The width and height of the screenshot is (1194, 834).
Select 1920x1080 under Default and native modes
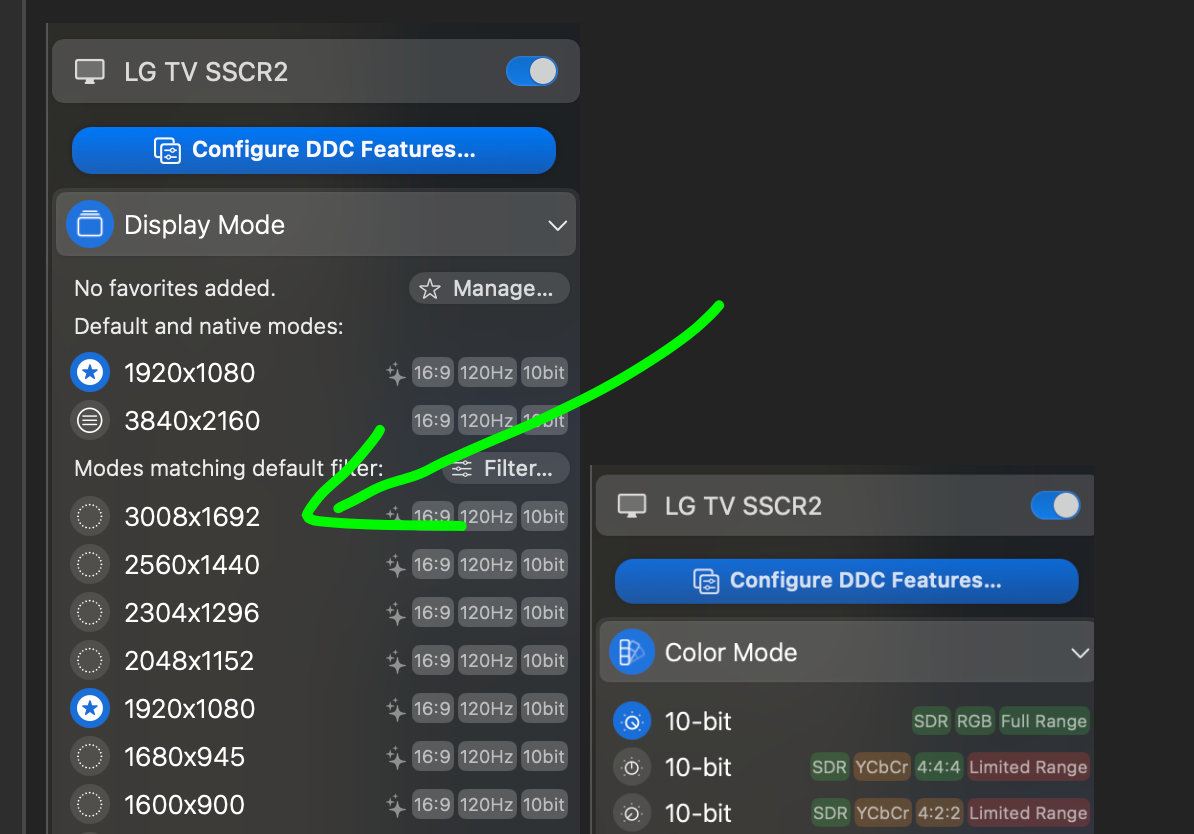[x=90, y=372]
